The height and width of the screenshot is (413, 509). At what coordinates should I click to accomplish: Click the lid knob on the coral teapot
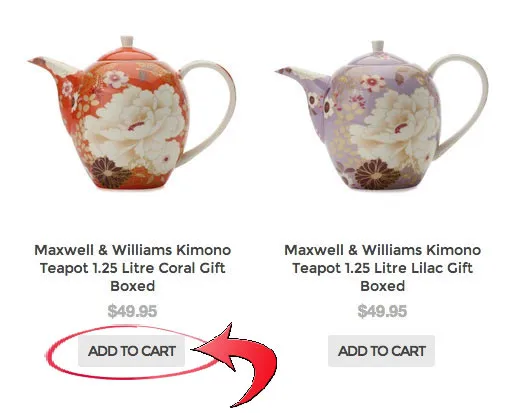tap(127, 42)
